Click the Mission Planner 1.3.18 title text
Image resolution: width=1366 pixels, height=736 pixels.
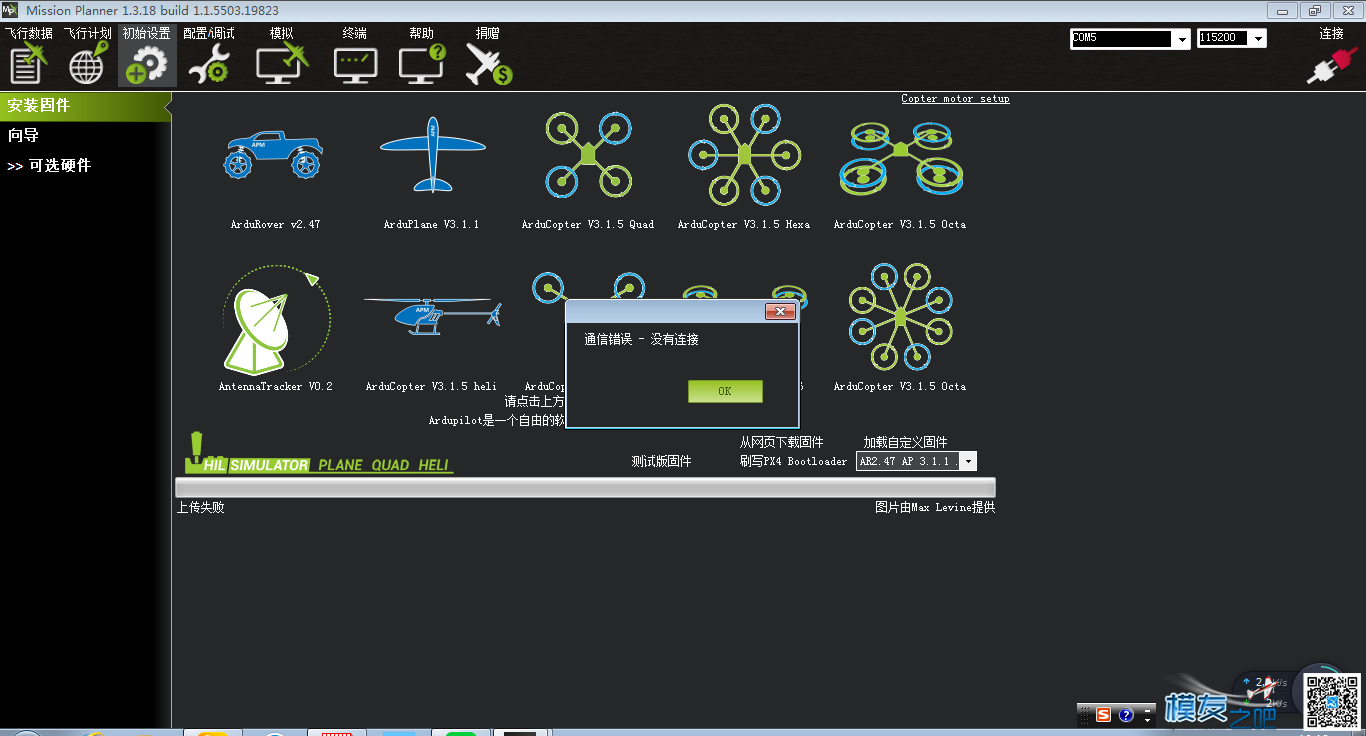tap(152, 10)
